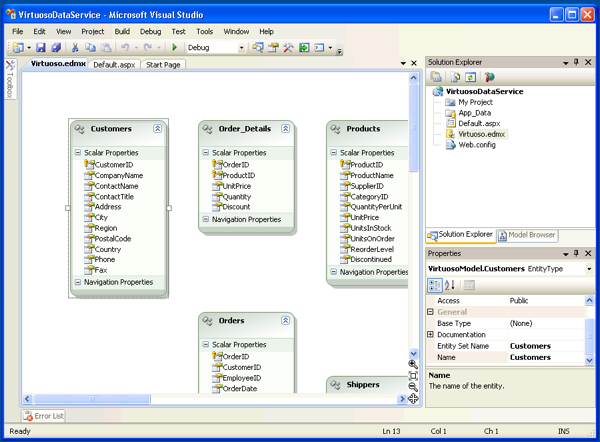Sort properties alphabetically
This screenshot has height=442, width=600.
tap(450, 285)
